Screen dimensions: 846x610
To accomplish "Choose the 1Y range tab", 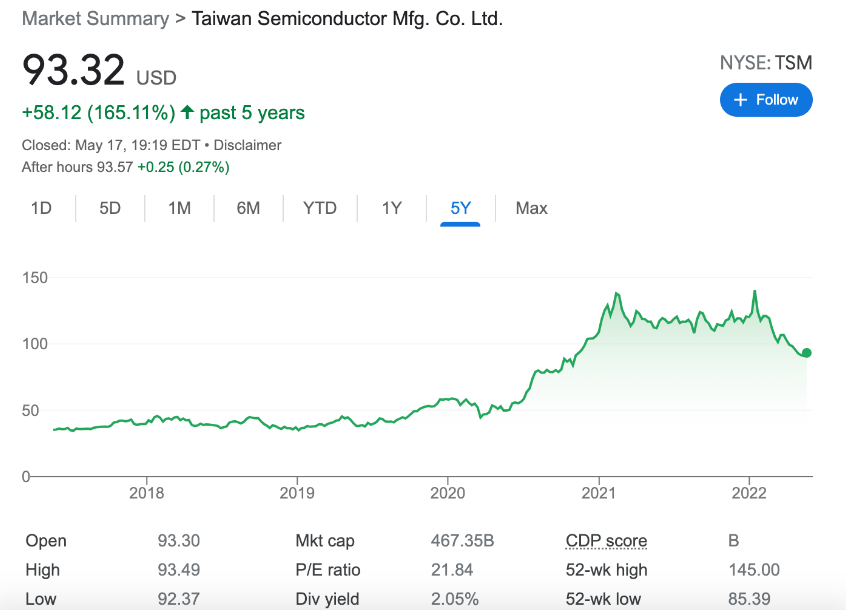I will tap(392, 208).
